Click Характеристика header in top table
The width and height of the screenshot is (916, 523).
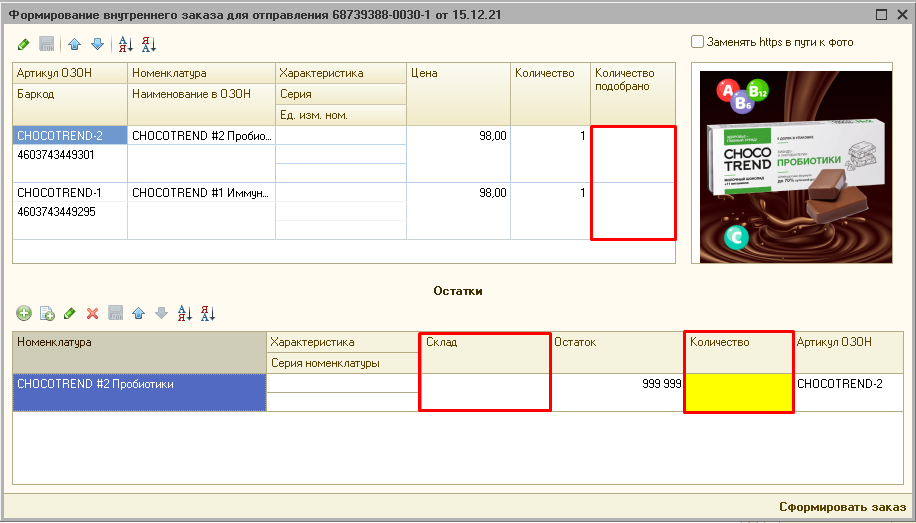pos(341,73)
